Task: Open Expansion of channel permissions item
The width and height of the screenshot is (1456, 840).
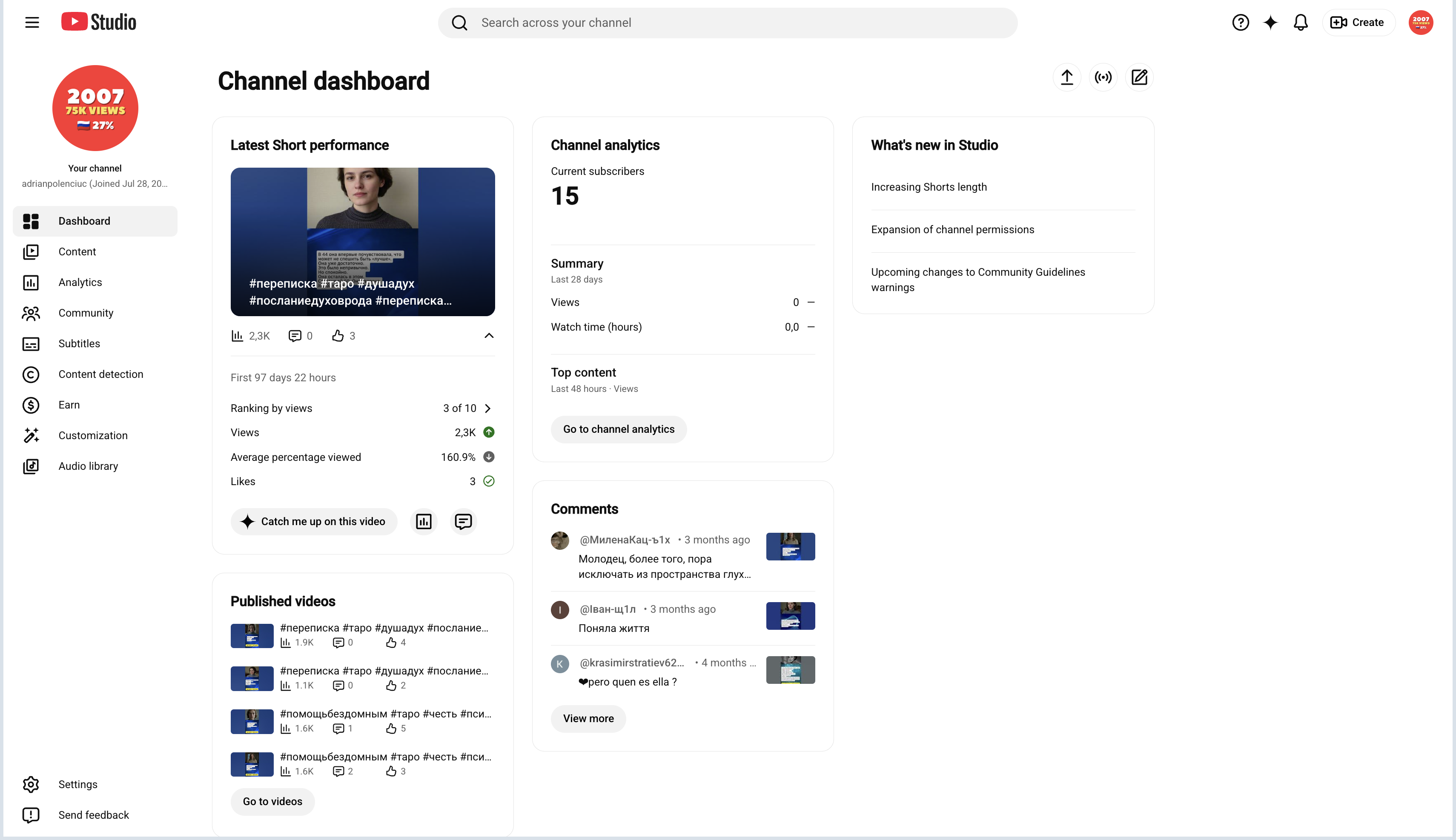Action: [x=952, y=230]
